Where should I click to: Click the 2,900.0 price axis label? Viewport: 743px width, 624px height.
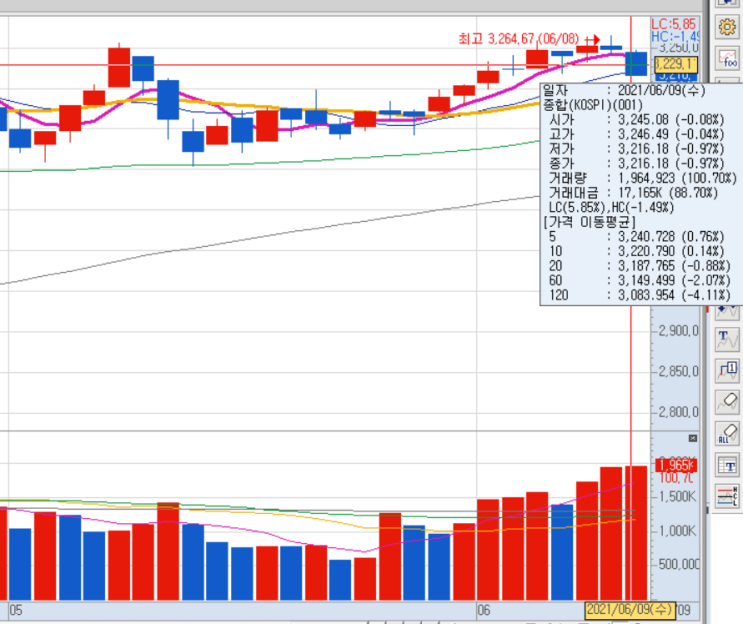click(x=679, y=331)
